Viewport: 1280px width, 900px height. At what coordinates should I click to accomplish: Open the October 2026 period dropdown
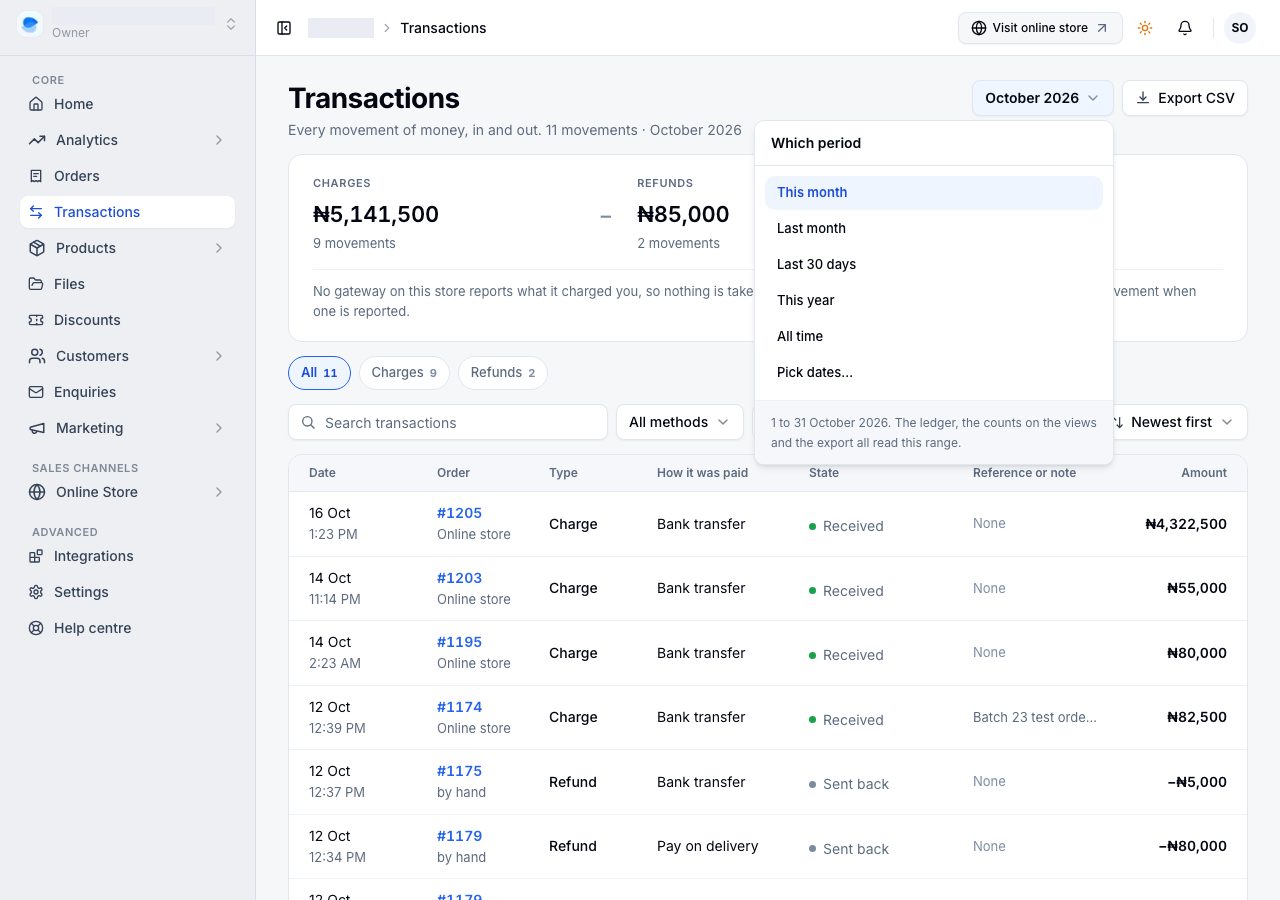click(x=1042, y=98)
